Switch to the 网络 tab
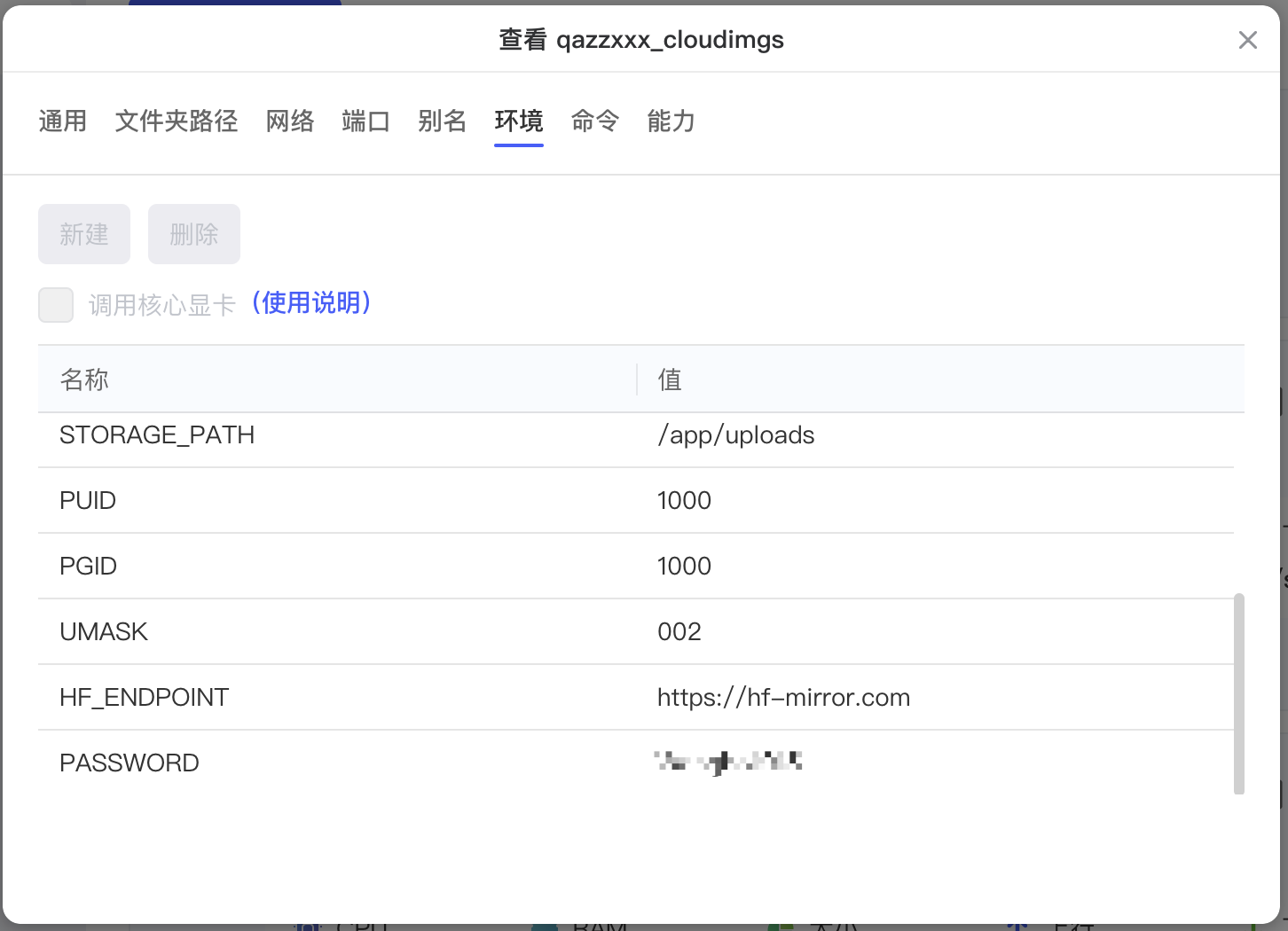Image resolution: width=1288 pixels, height=931 pixels. [x=290, y=121]
